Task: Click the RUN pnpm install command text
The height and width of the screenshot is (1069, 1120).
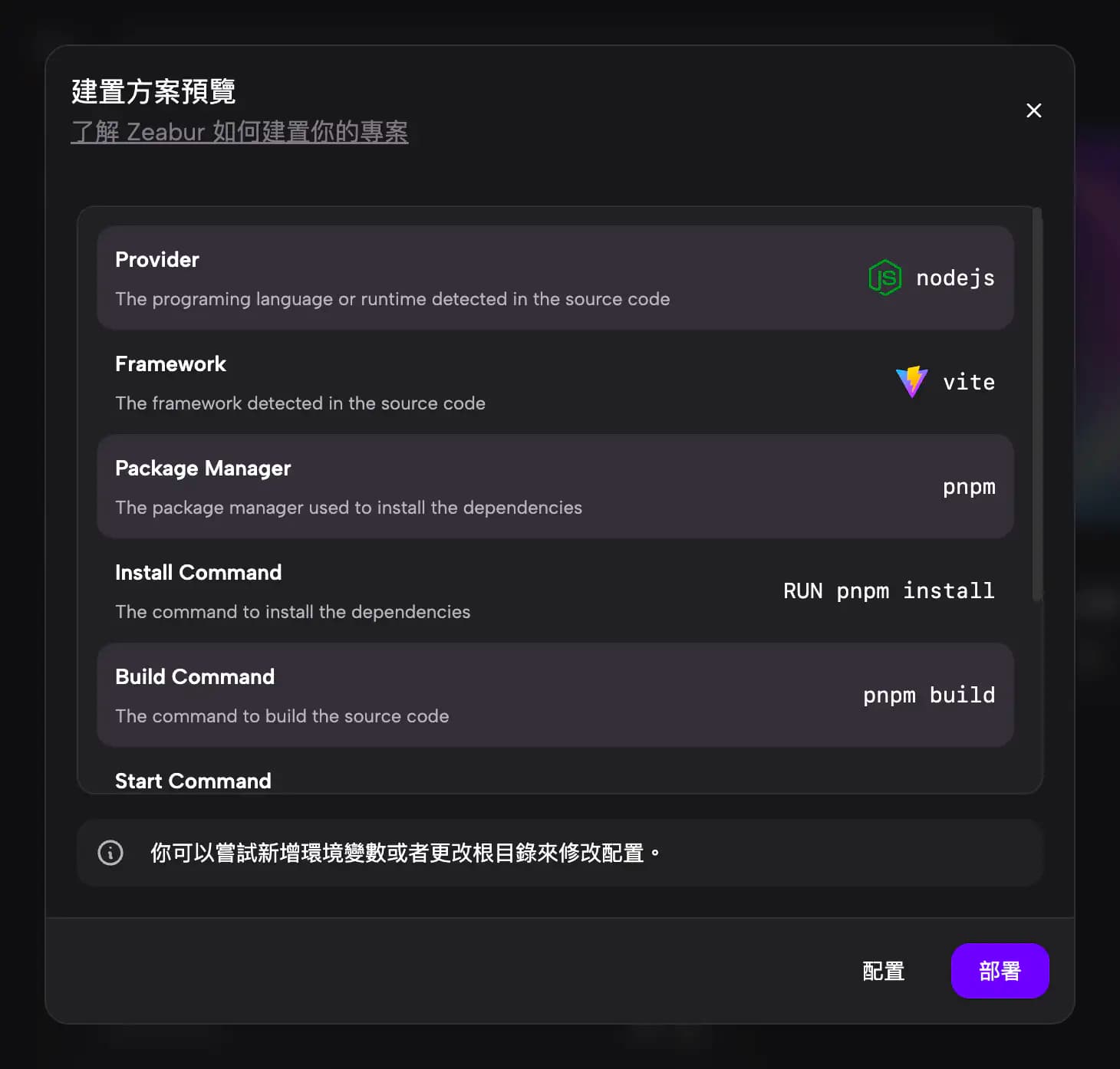Action: (888, 590)
